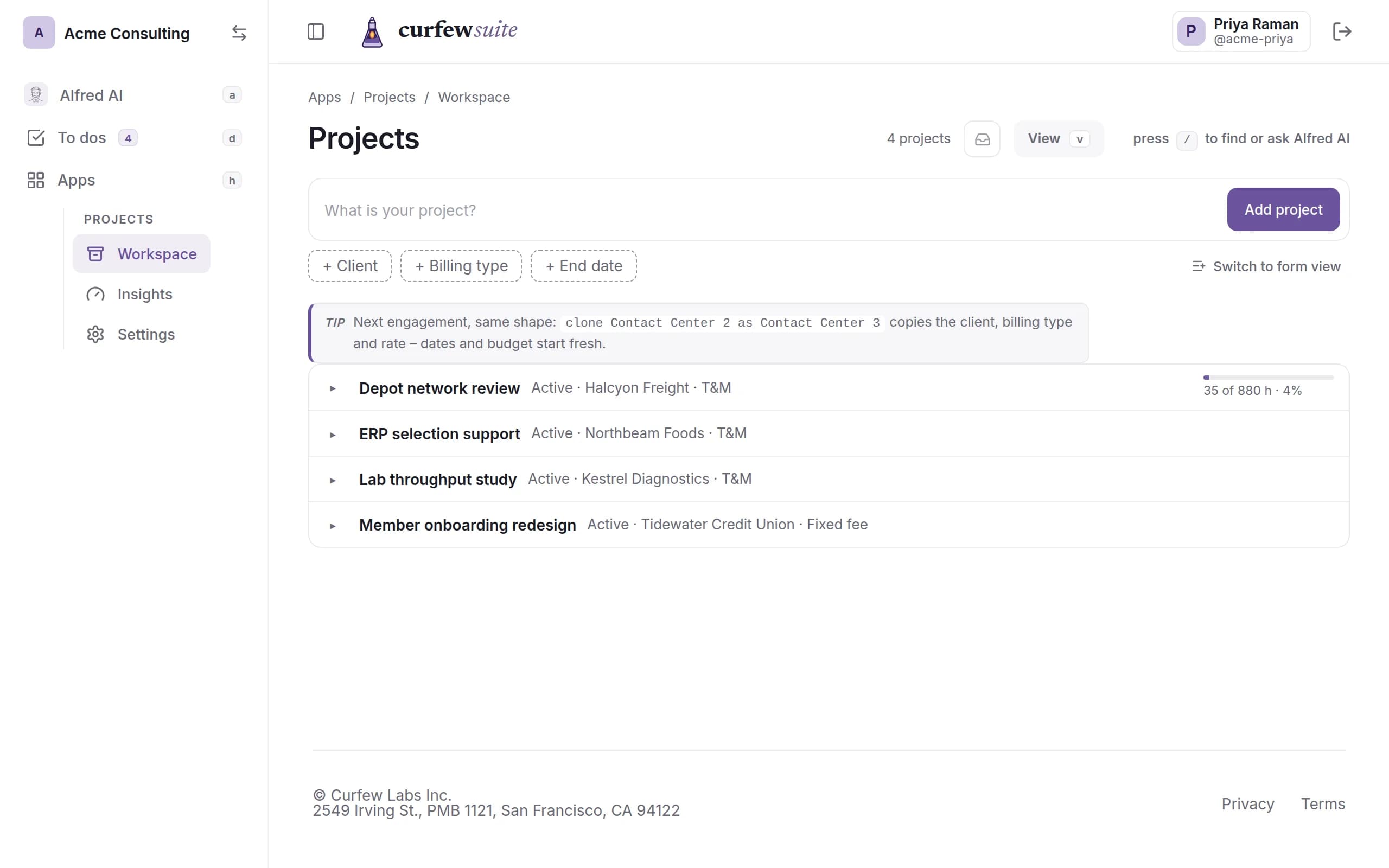Click the Acme Consulting workspace name
Viewport: 1389px width, 868px height.
(127, 33)
